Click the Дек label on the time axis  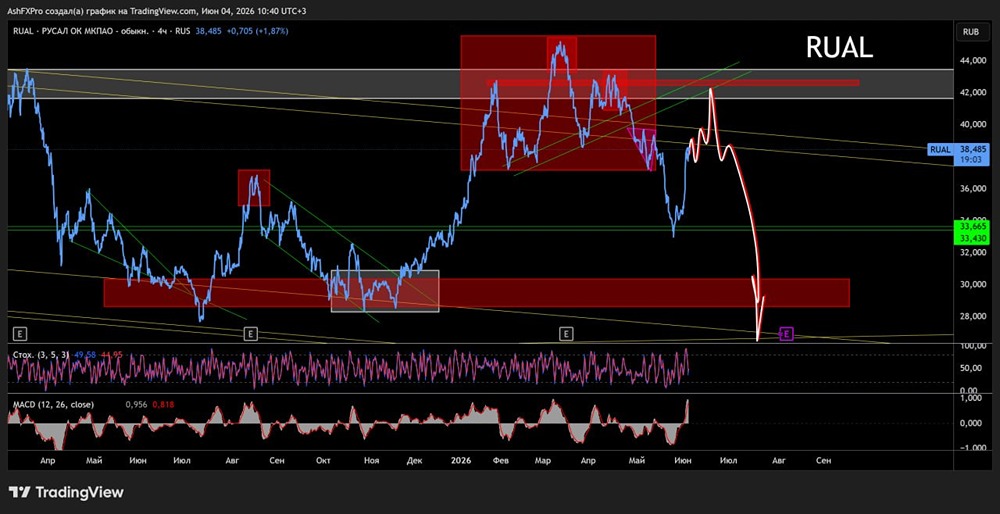(x=415, y=459)
